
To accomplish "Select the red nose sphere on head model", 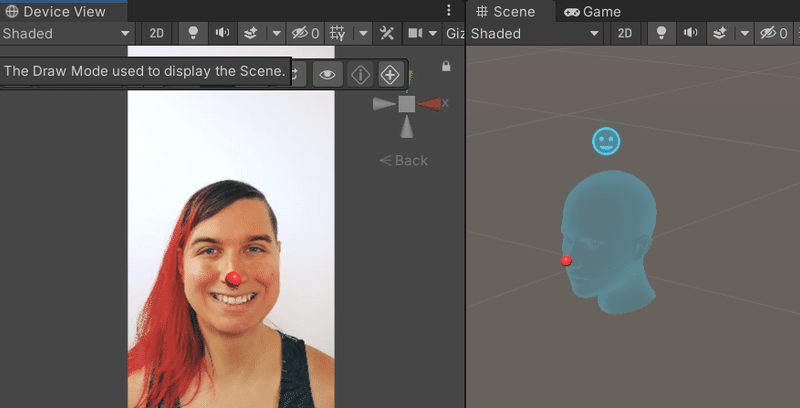I will [566, 261].
